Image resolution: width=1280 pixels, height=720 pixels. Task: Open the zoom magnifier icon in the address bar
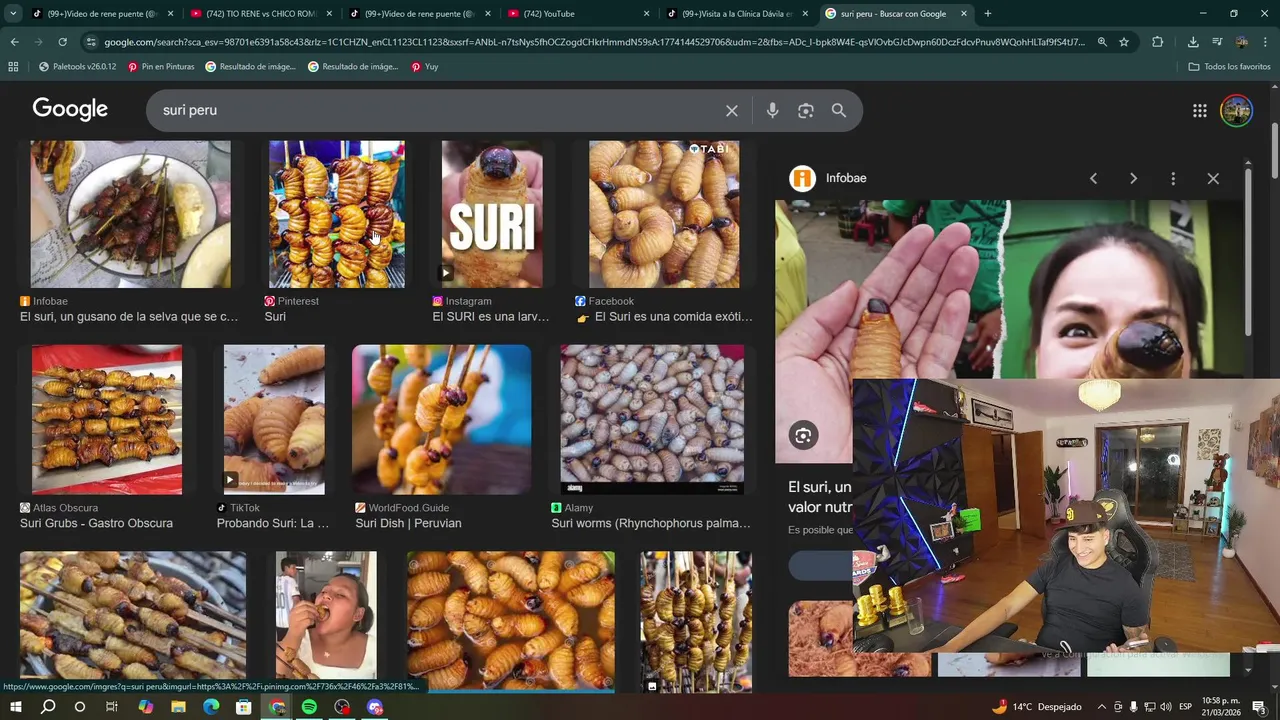pyautogui.click(x=1102, y=42)
